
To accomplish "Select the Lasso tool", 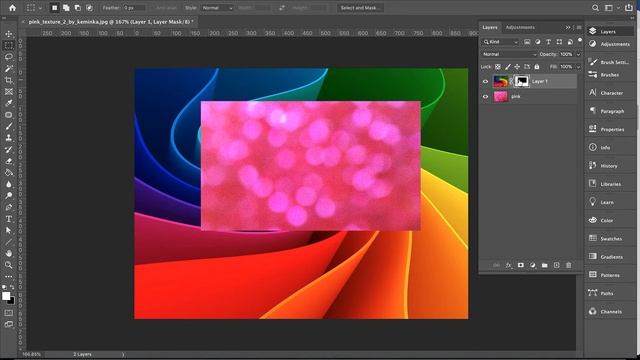I will click(x=9, y=57).
